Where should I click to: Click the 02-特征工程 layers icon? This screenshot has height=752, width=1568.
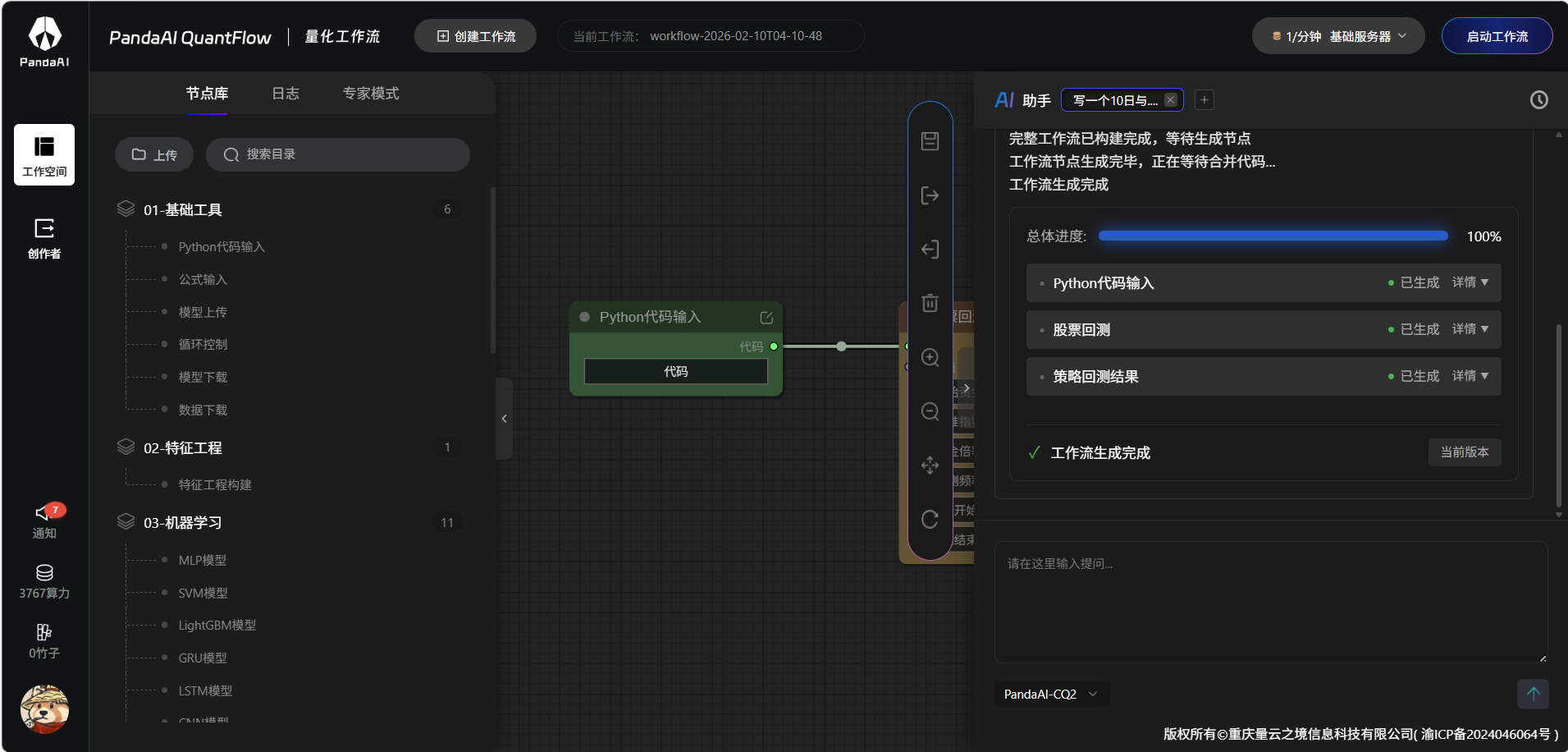(x=126, y=447)
